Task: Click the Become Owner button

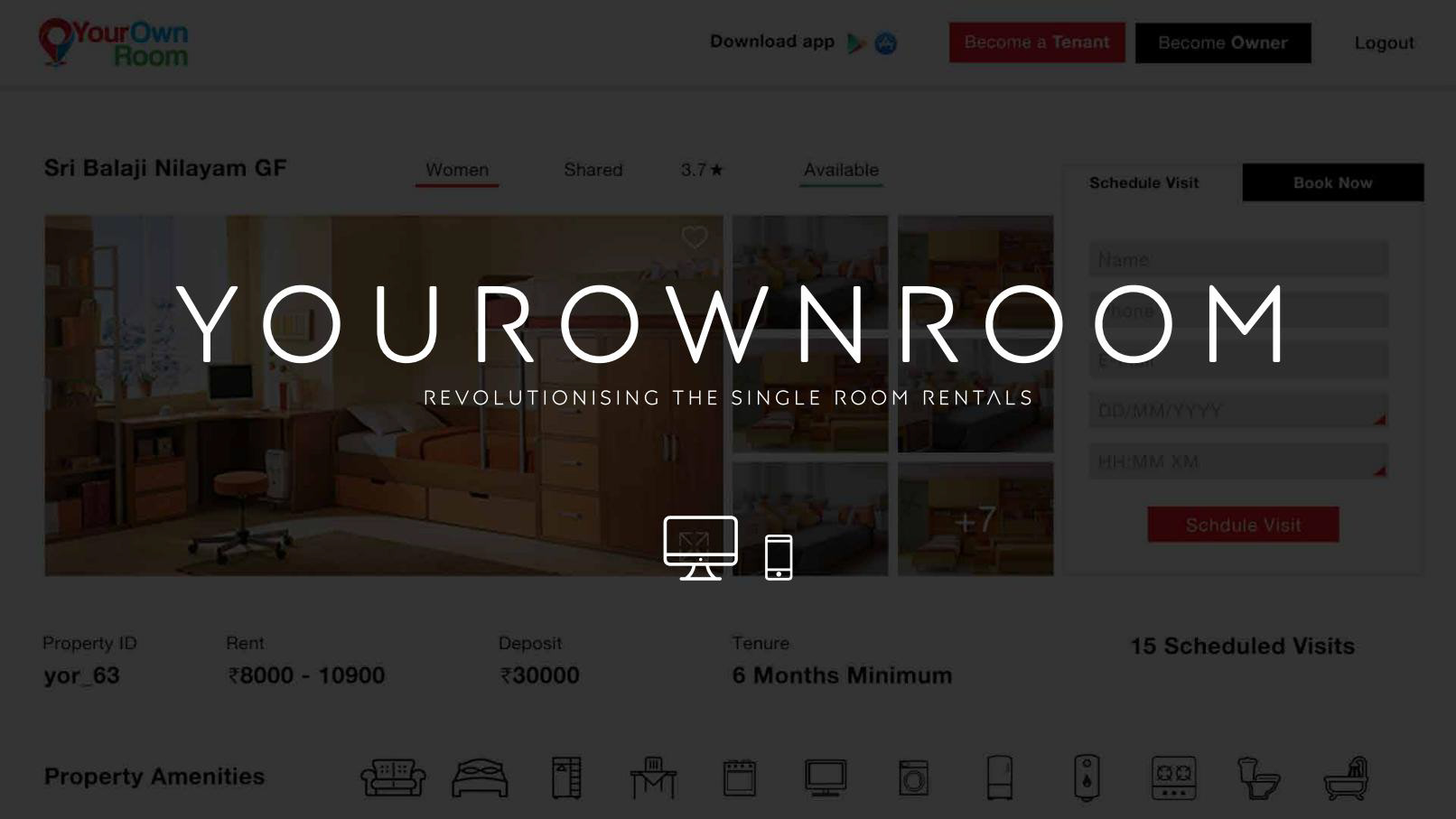Action: [1223, 42]
